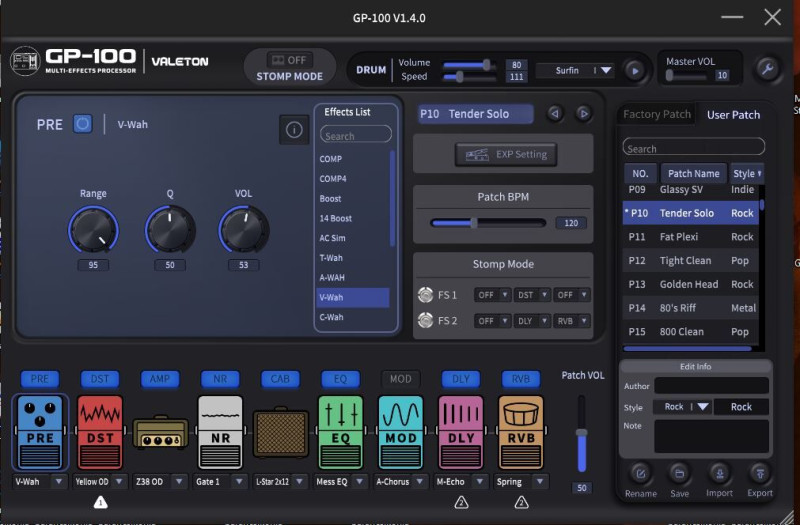Click the Import patch icon
Viewport: 800px width, 525px height.
[x=719, y=474]
